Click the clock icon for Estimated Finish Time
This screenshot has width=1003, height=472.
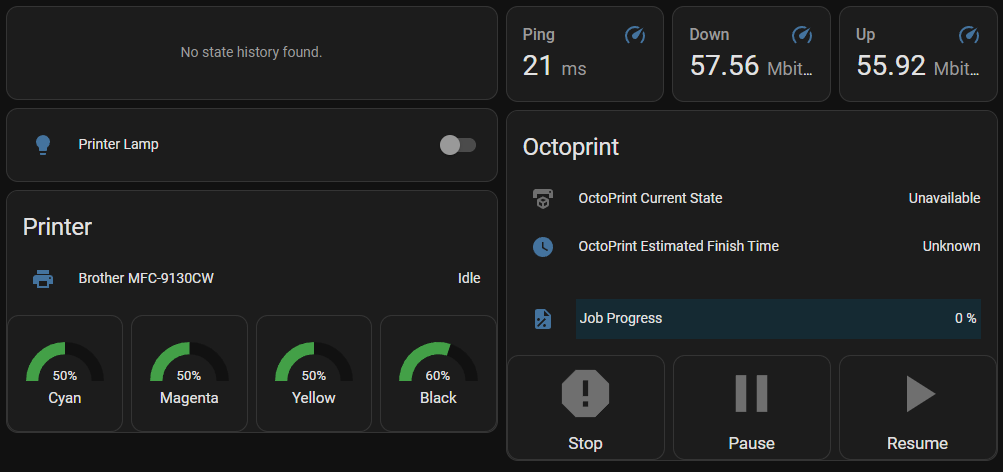click(x=542, y=246)
